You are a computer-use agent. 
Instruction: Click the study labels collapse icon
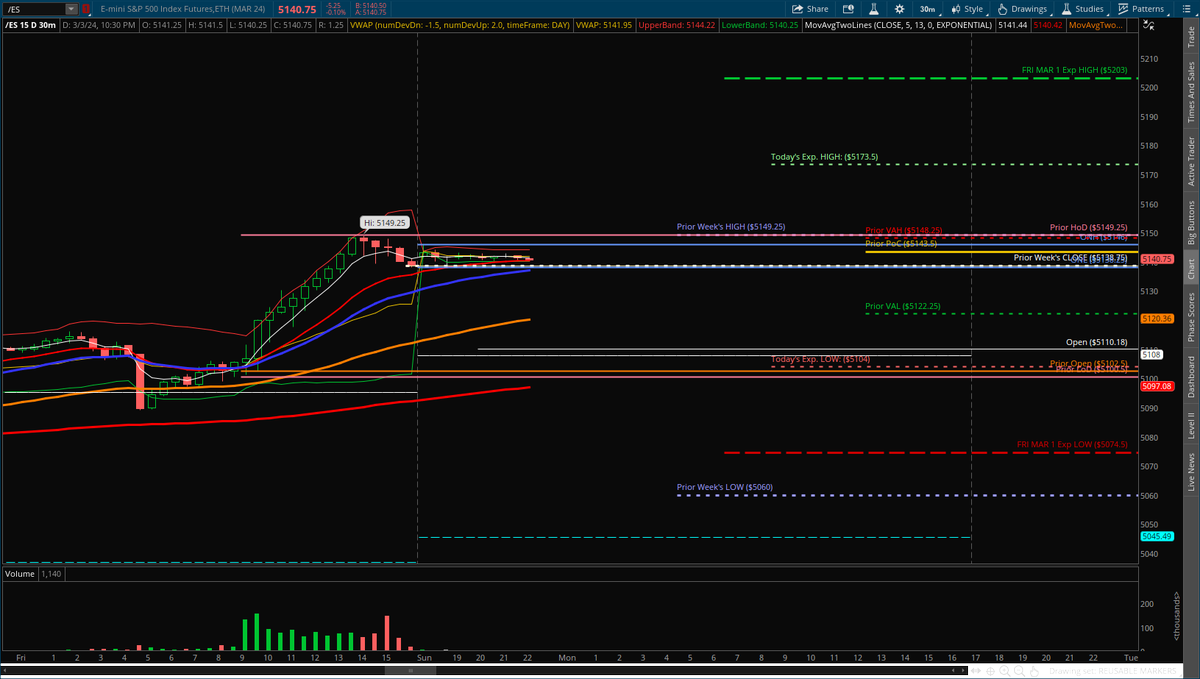(1150, 25)
